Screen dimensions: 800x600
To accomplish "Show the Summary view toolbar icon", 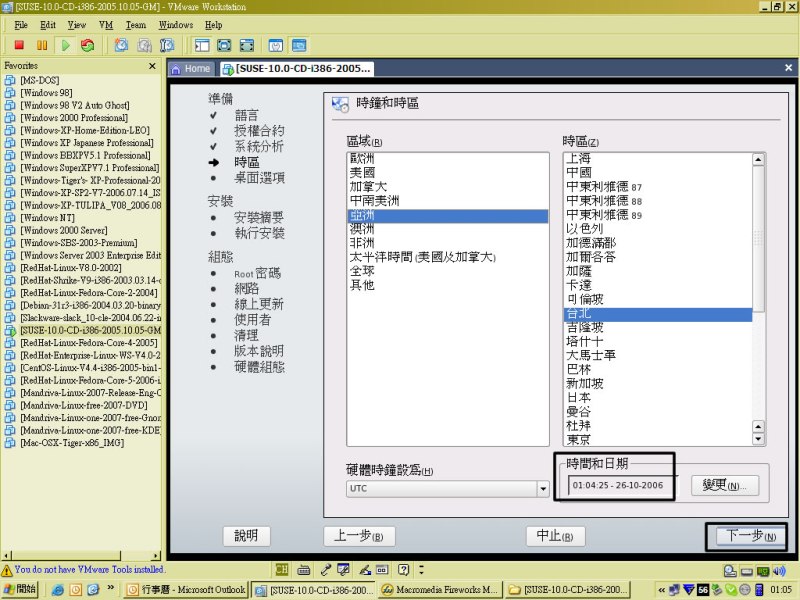I will point(276,45).
